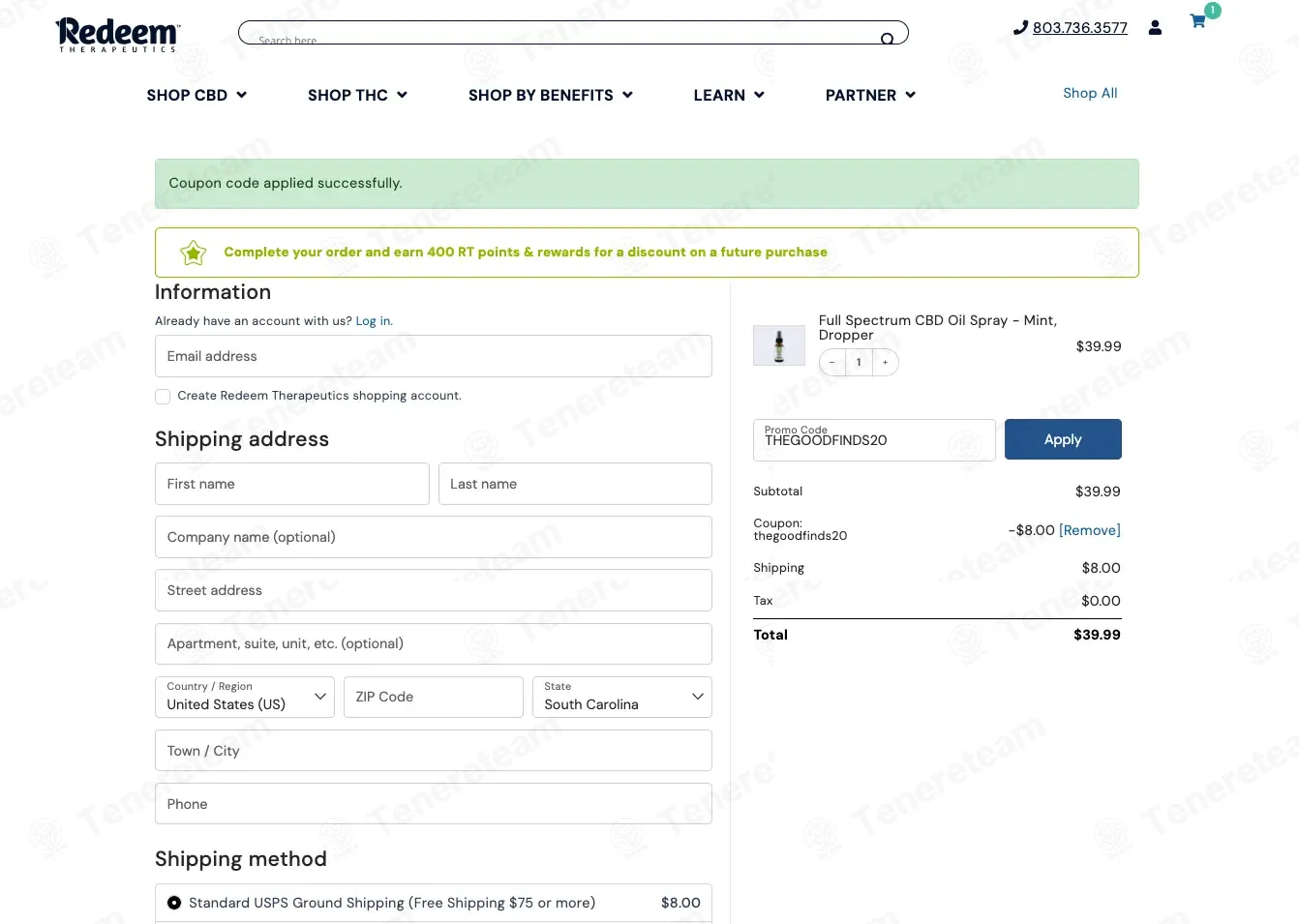
Task: Increase product quantity with plus button
Action: click(886, 363)
